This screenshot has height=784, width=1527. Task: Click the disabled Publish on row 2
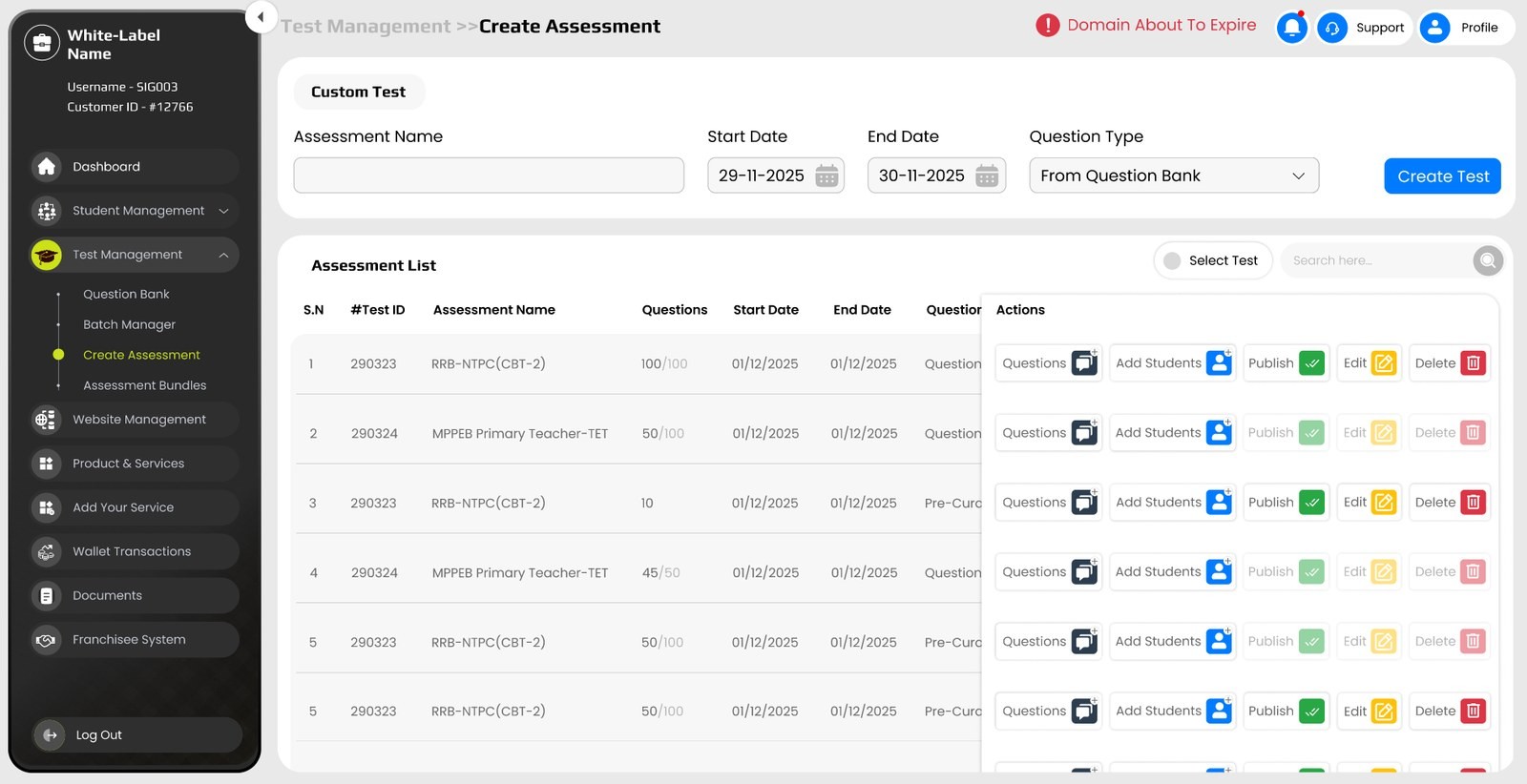click(x=1286, y=433)
